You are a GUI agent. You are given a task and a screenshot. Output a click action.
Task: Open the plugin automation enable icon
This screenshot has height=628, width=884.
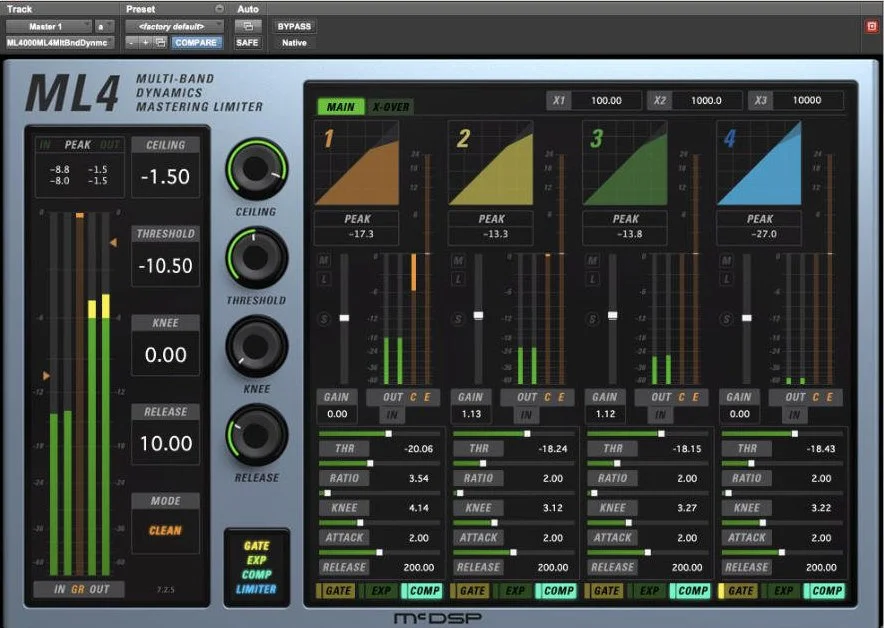[x=247, y=26]
